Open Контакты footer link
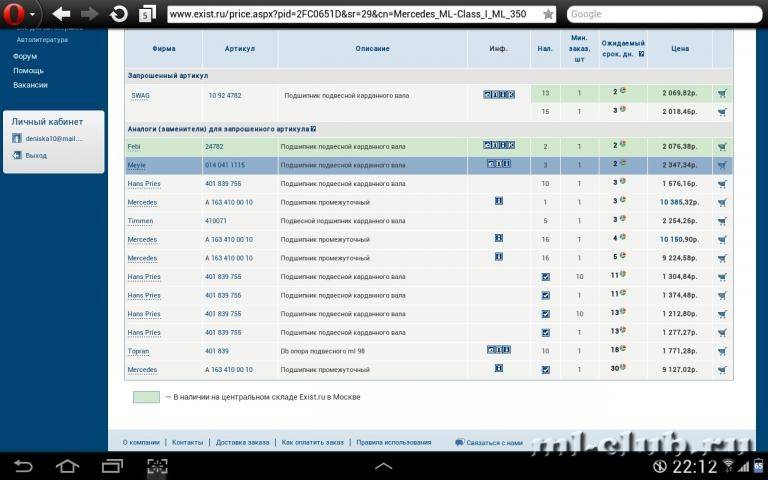Screen dimensions: 768x480 (x=187, y=442)
